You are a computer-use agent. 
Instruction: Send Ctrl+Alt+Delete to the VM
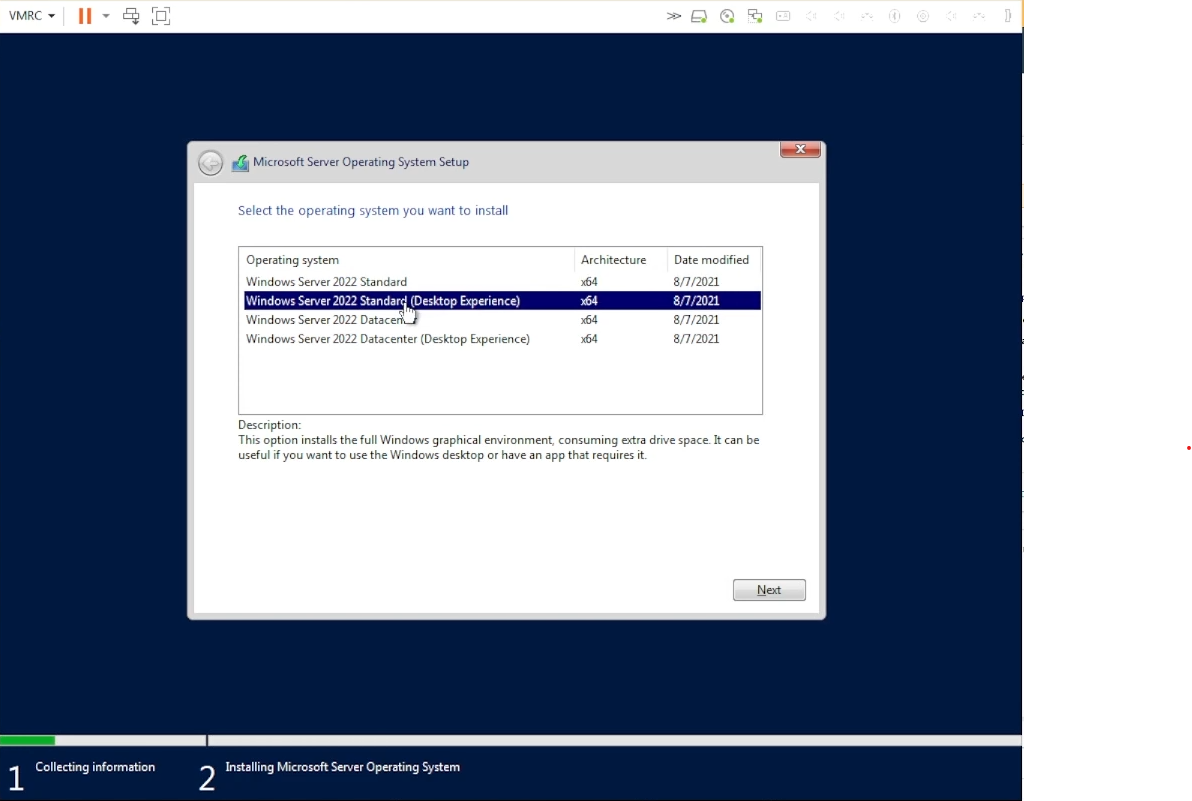pyautogui.click(x=131, y=15)
